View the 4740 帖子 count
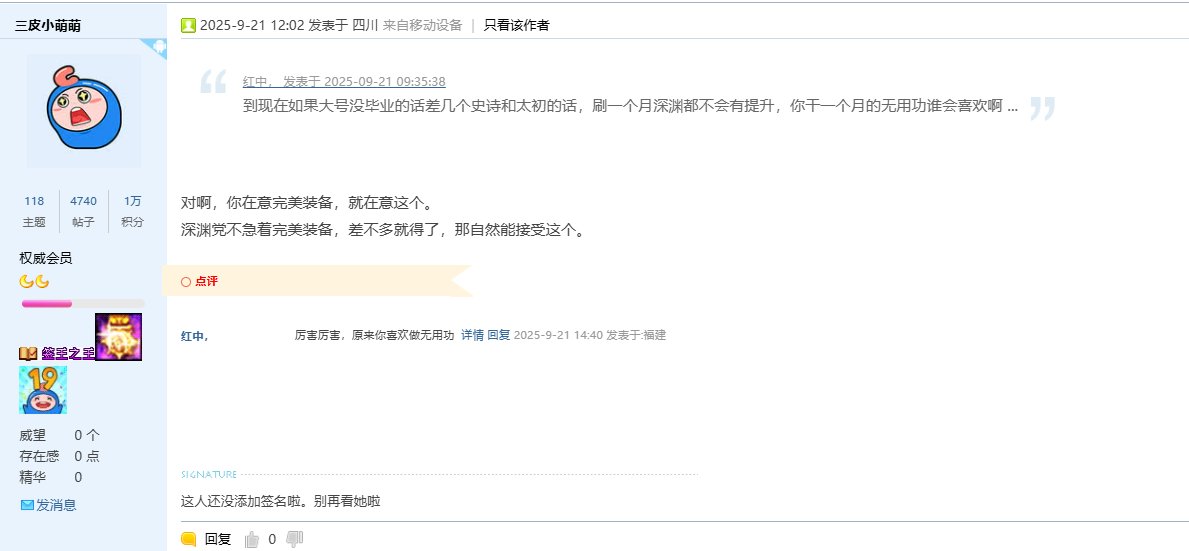The image size is (1189, 551). 84,201
